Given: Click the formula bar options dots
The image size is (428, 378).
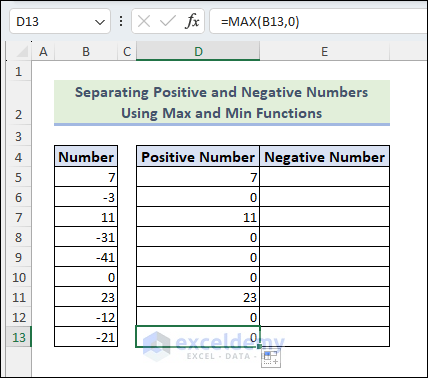Looking at the screenshot, I should tap(121, 21).
